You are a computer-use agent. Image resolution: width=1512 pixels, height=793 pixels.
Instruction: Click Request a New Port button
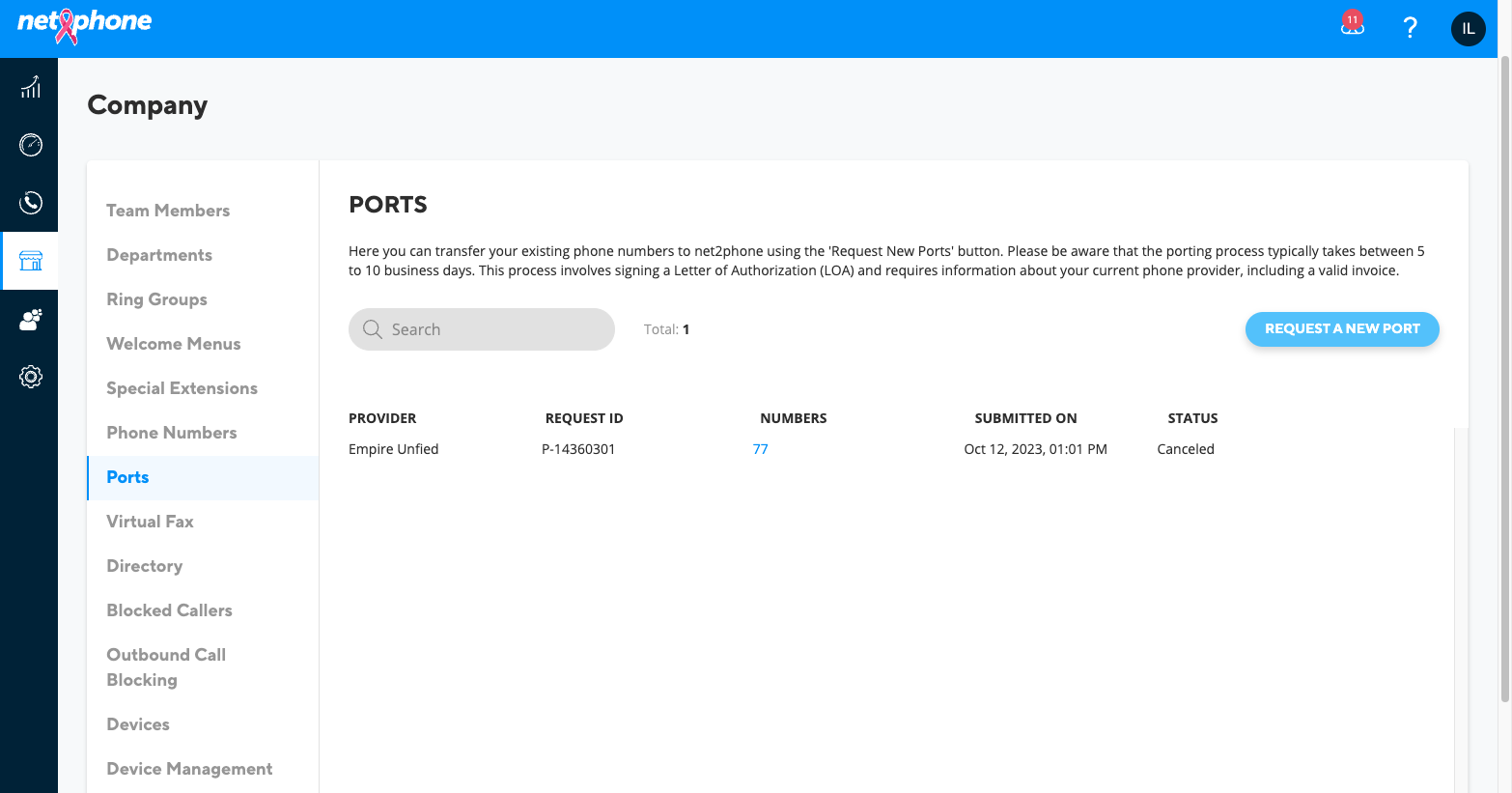tap(1342, 329)
